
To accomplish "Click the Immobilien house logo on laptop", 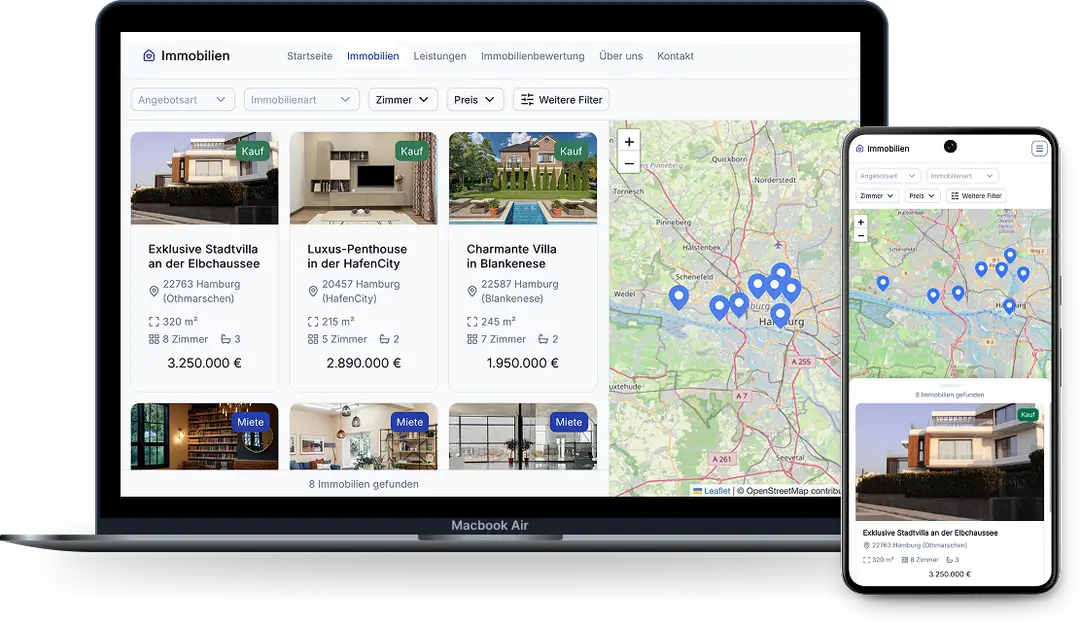I will coord(149,56).
